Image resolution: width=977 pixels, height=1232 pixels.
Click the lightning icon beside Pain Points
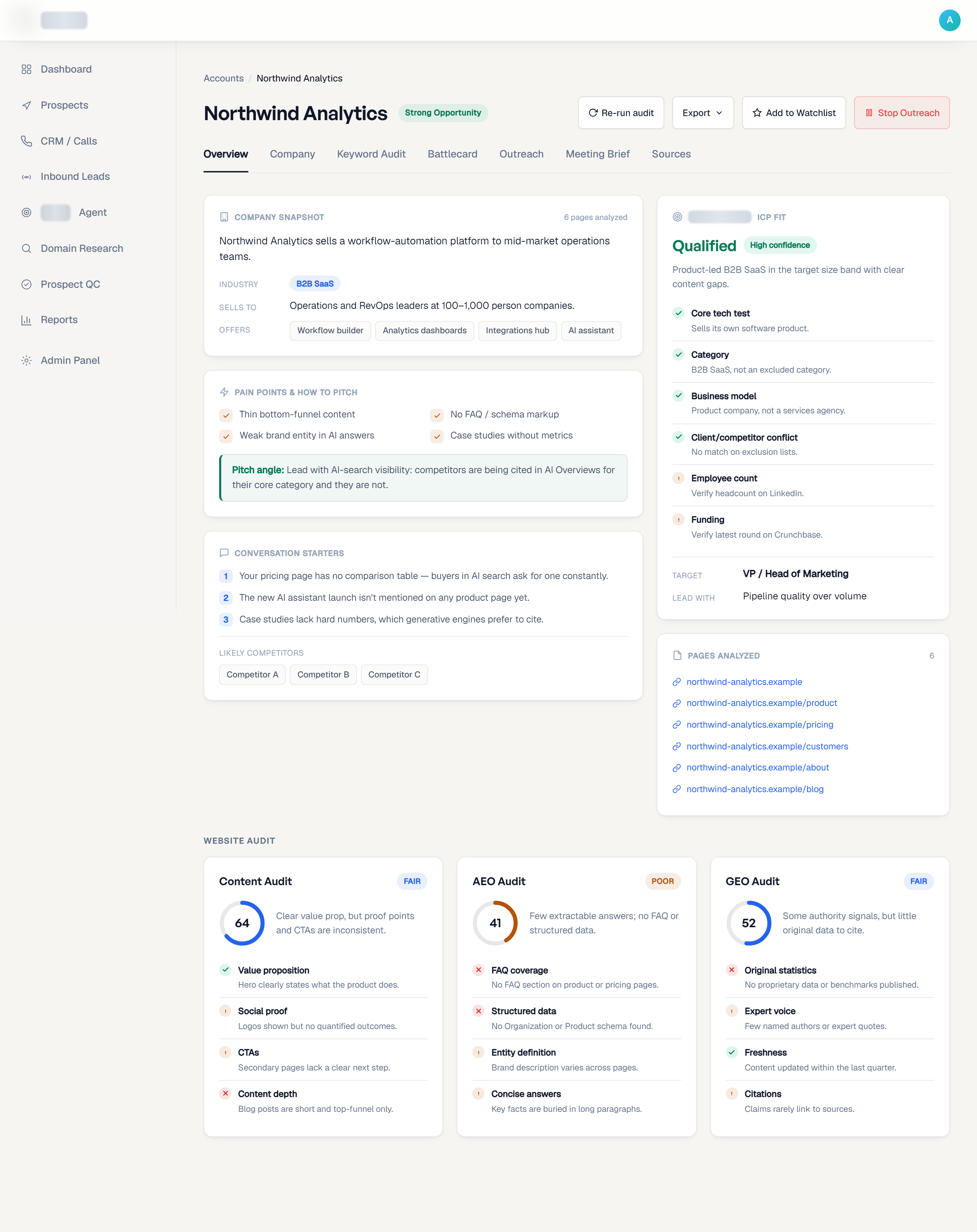tap(224, 392)
